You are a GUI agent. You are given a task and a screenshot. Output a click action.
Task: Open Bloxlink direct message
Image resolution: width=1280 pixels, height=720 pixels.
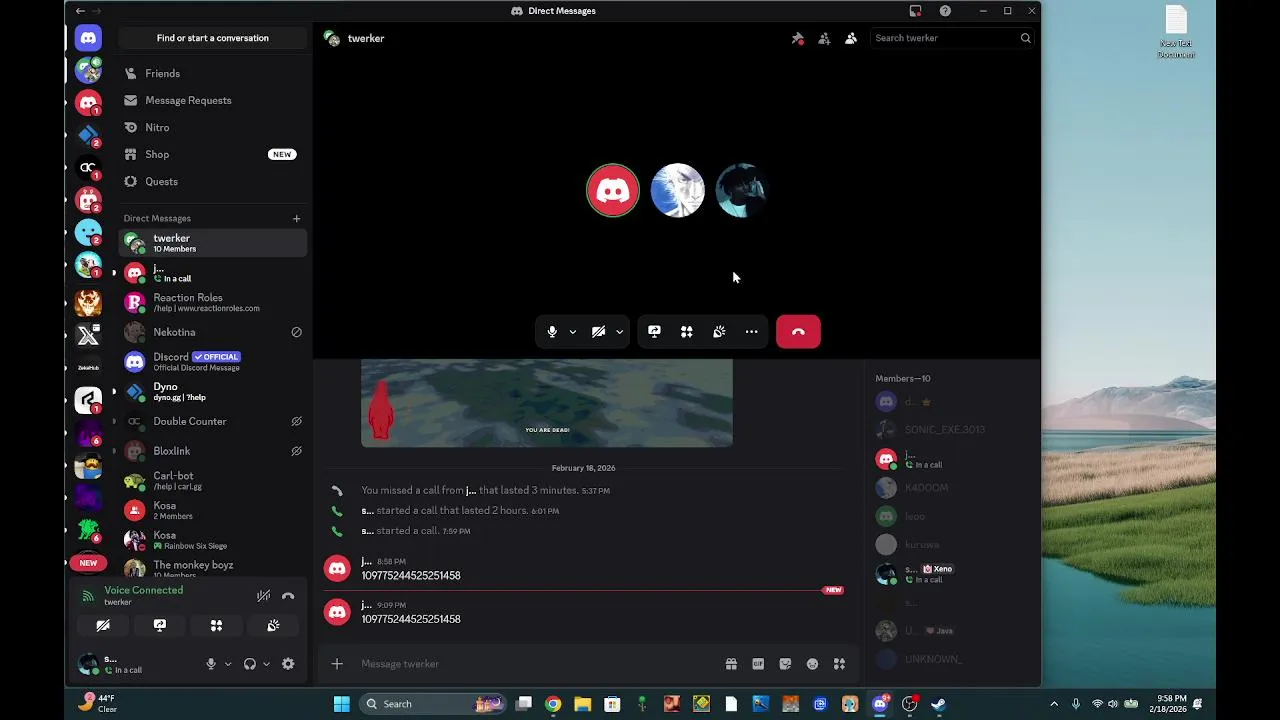click(x=212, y=451)
